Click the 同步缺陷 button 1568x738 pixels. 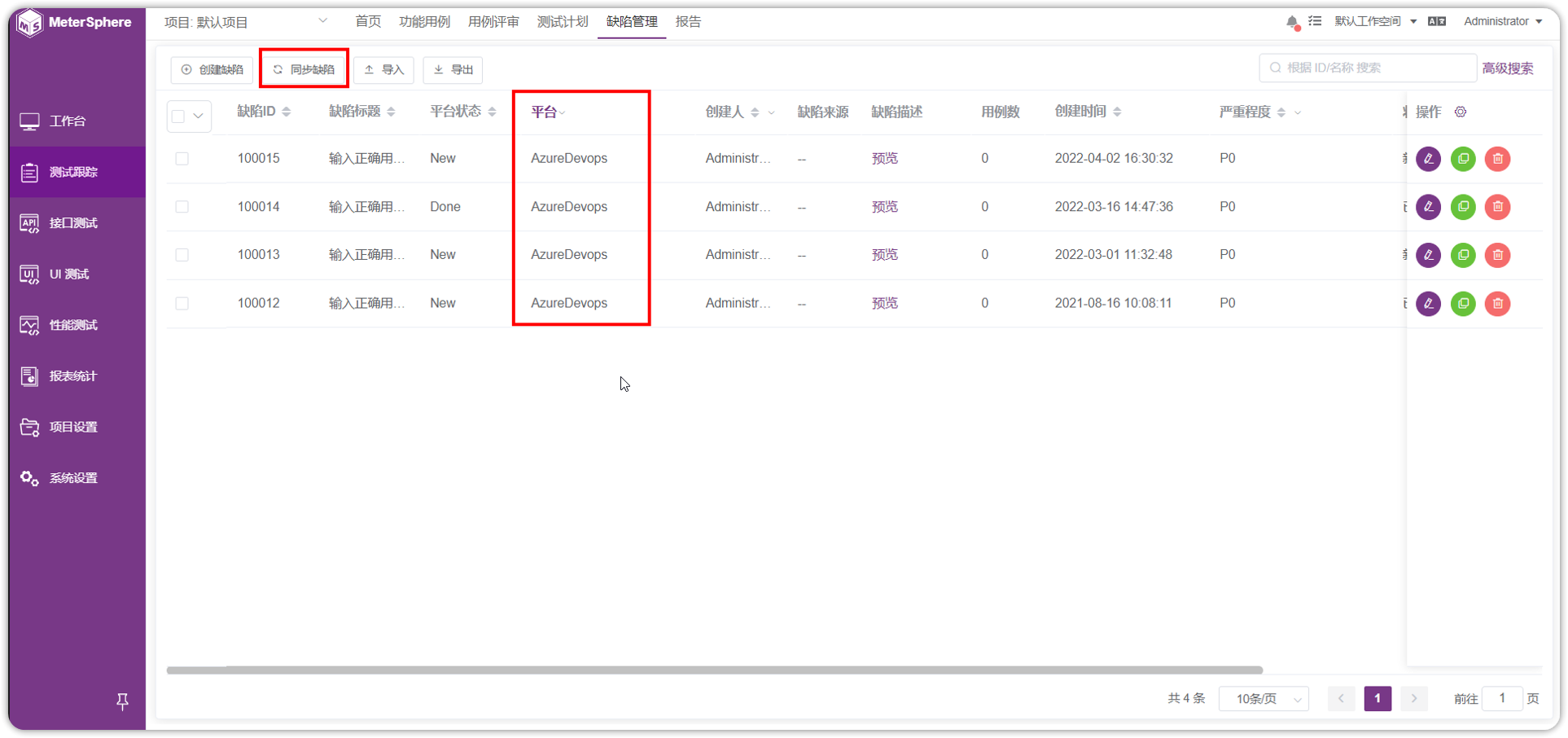304,70
